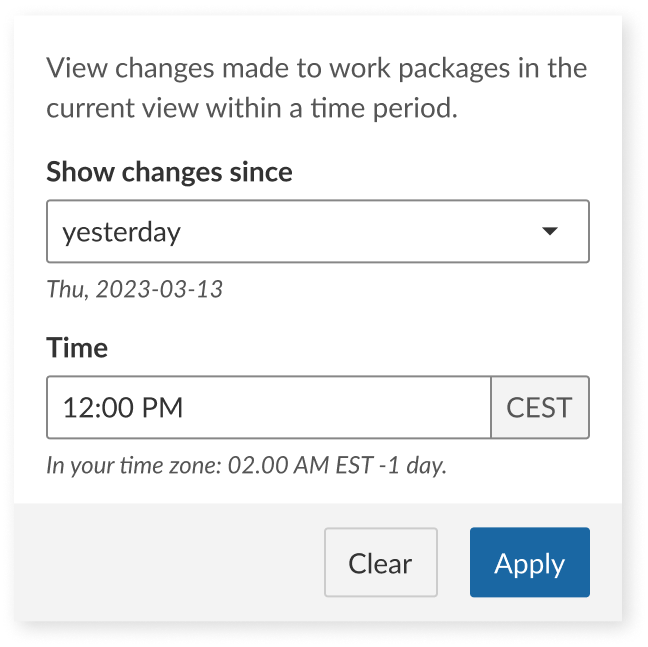
Task: Click the dropdown caret arrow icon
Action: click(x=549, y=232)
